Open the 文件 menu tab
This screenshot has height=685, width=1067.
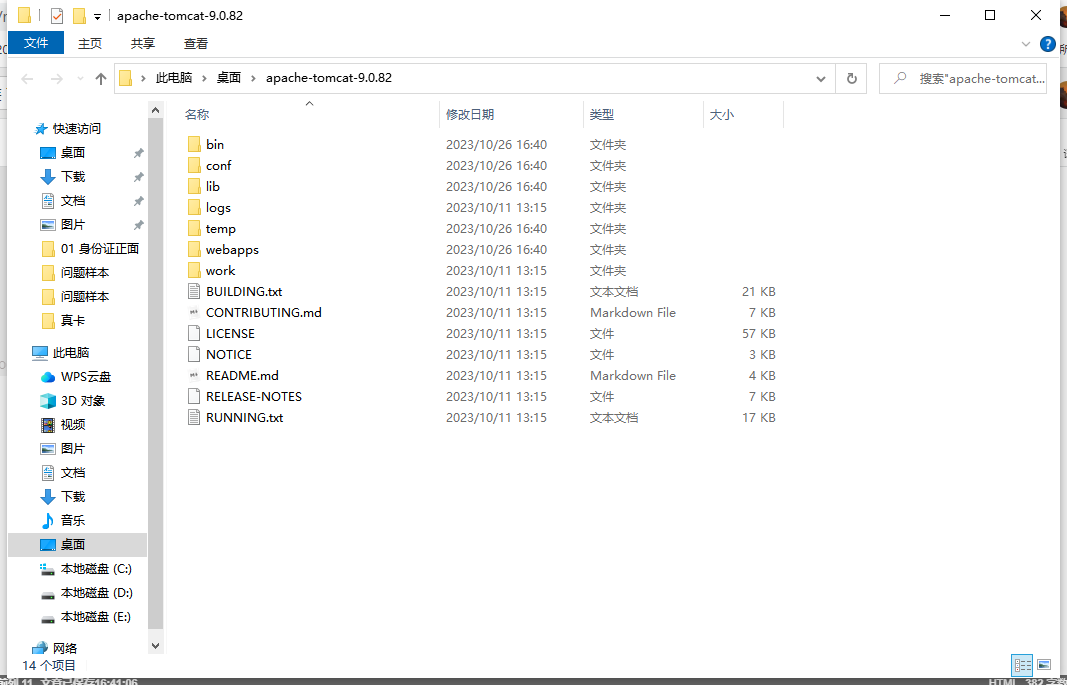pyautogui.click(x=36, y=43)
